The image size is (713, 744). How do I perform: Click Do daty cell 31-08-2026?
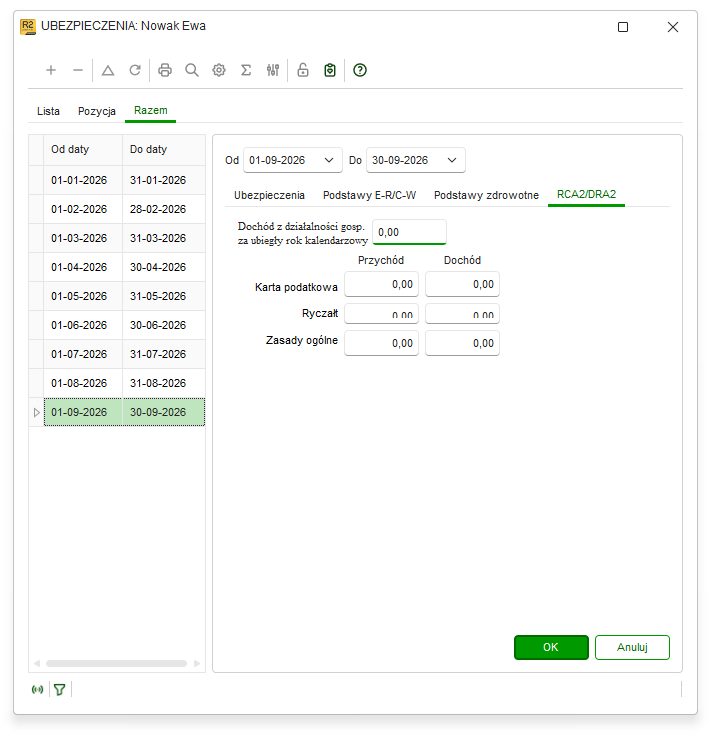tap(164, 383)
